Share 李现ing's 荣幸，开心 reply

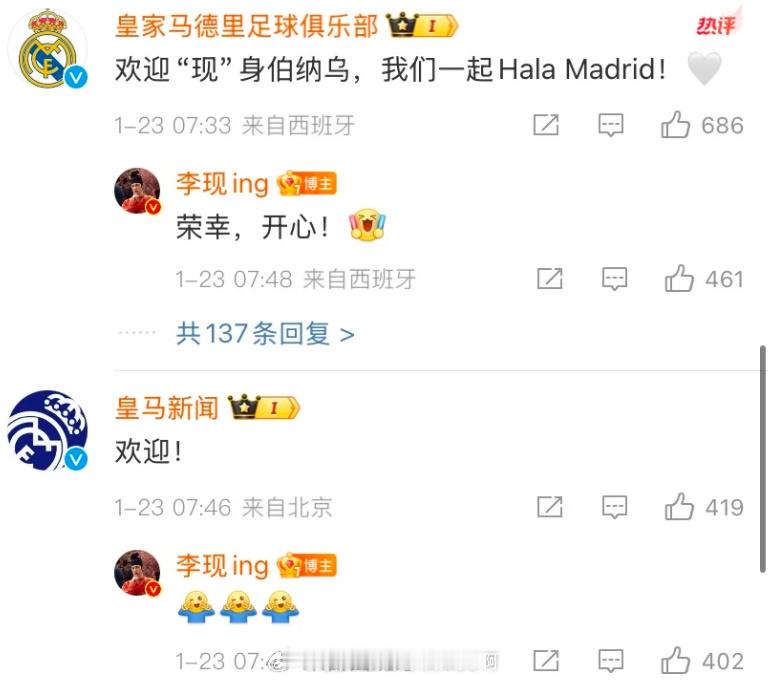(550, 279)
